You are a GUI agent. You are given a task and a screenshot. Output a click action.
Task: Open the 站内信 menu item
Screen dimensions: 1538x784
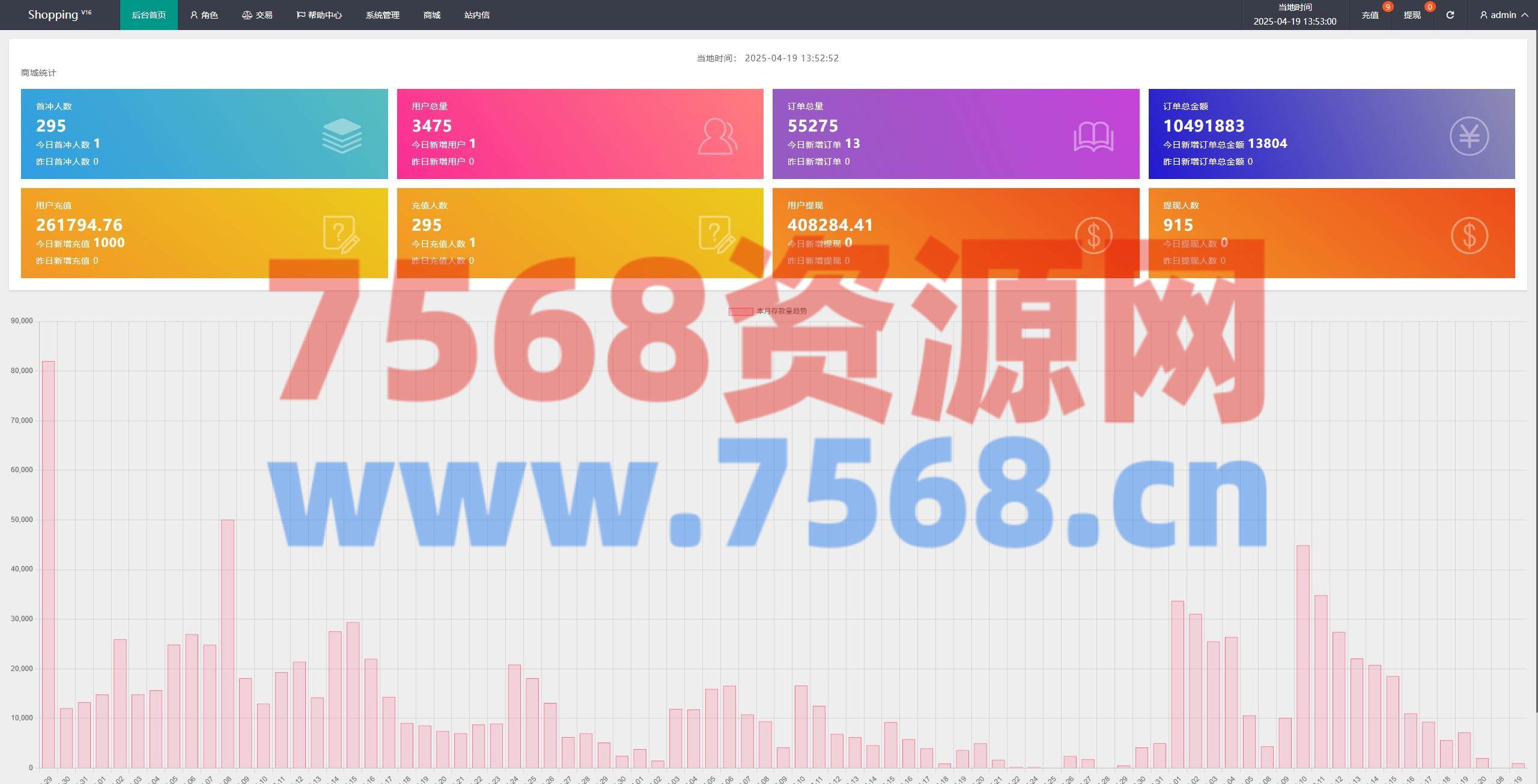pos(476,15)
